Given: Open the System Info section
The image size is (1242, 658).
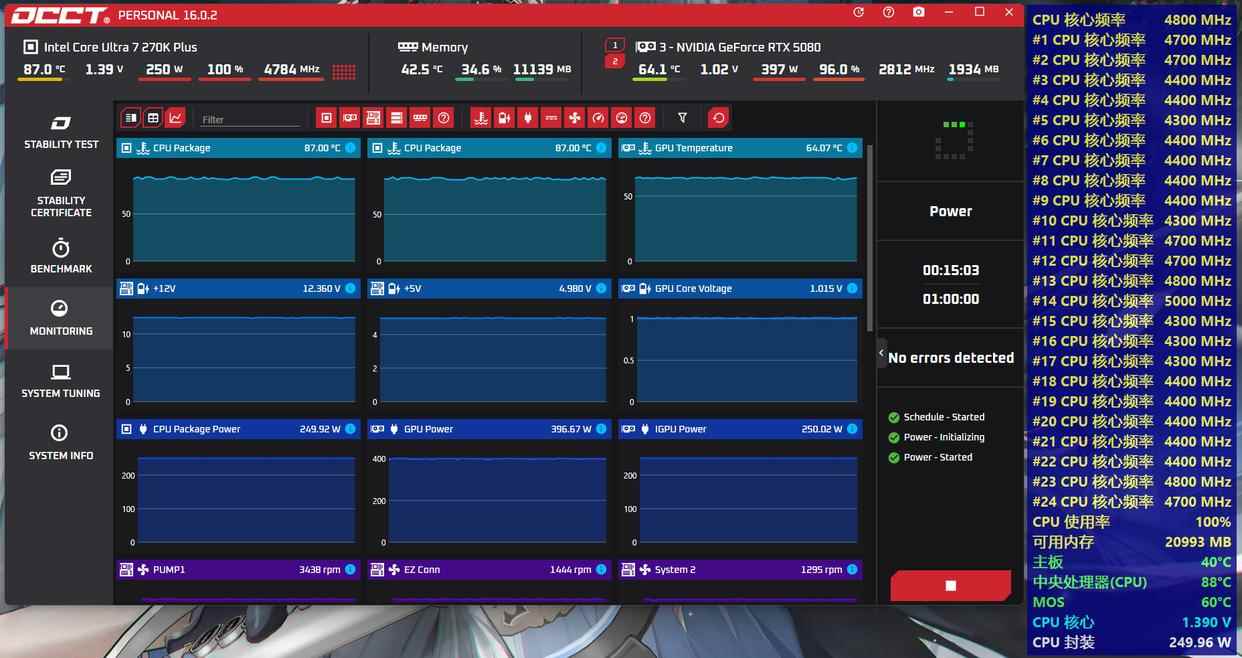Looking at the screenshot, I should [61, 442].
